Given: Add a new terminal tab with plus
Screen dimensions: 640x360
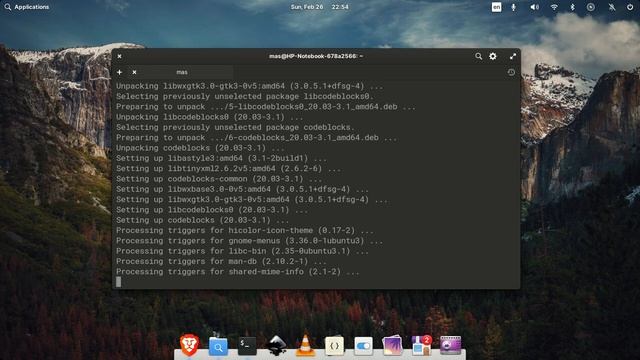Looking at the screenshot, I should 120,72.
